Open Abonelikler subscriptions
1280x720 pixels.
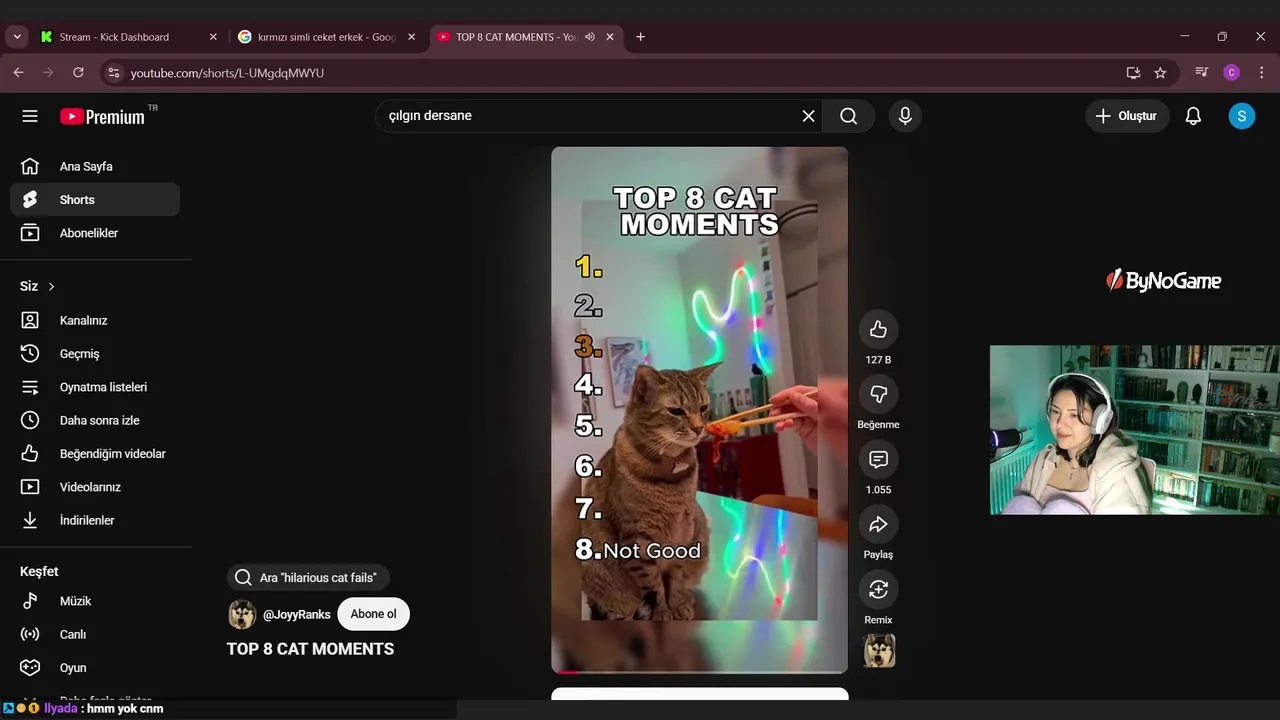[x=95, y=233]
